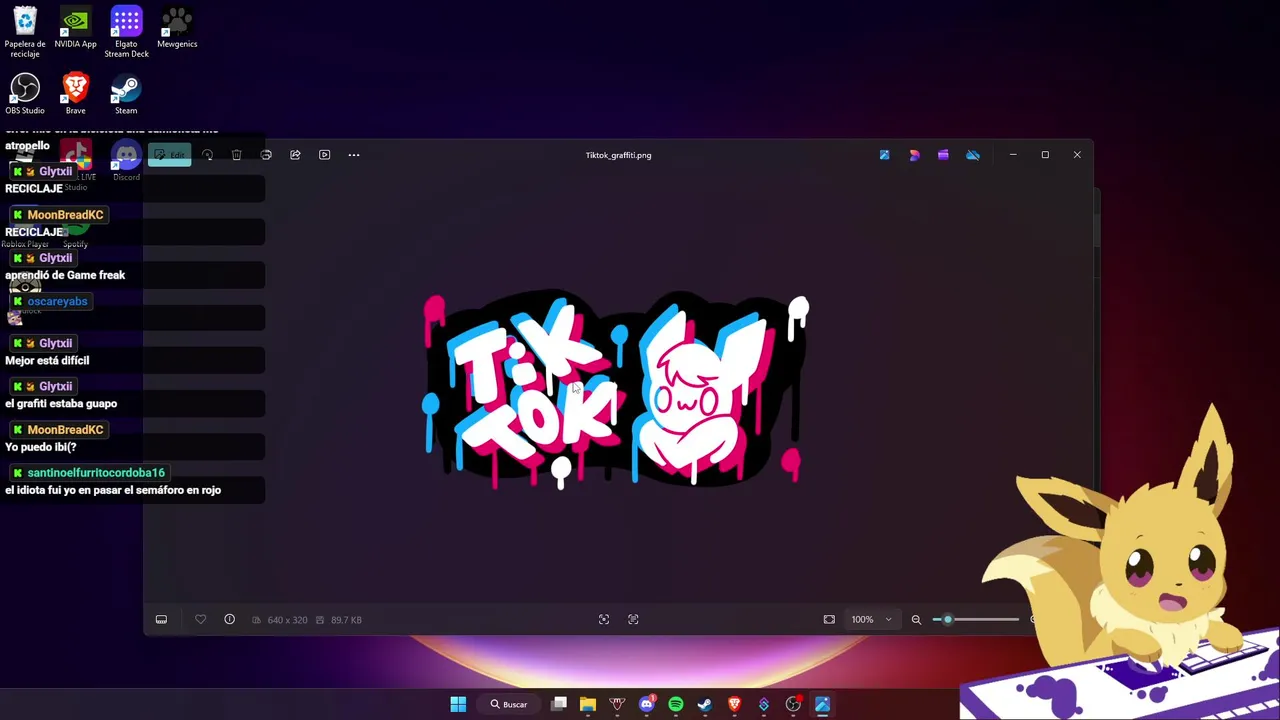
Task: Toggle the filmstrip view icon at bottom left
Action: tap(161, 620)
